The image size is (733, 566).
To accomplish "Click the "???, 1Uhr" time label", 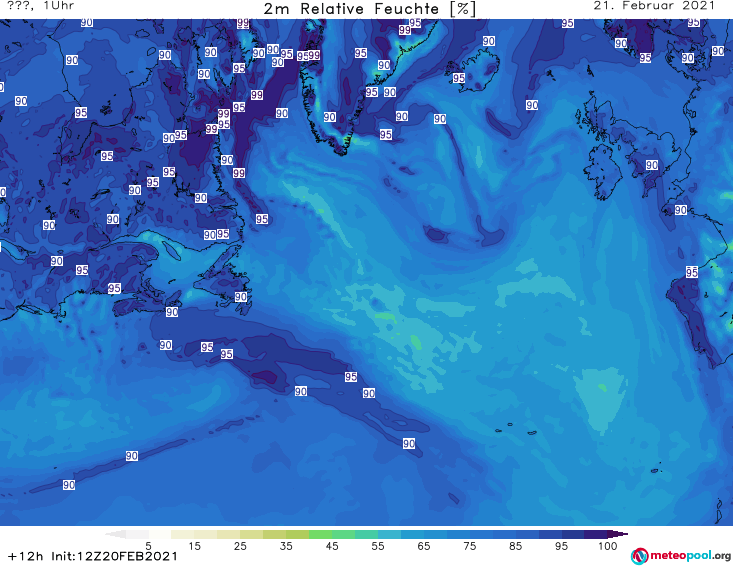I will coord(41,6).
